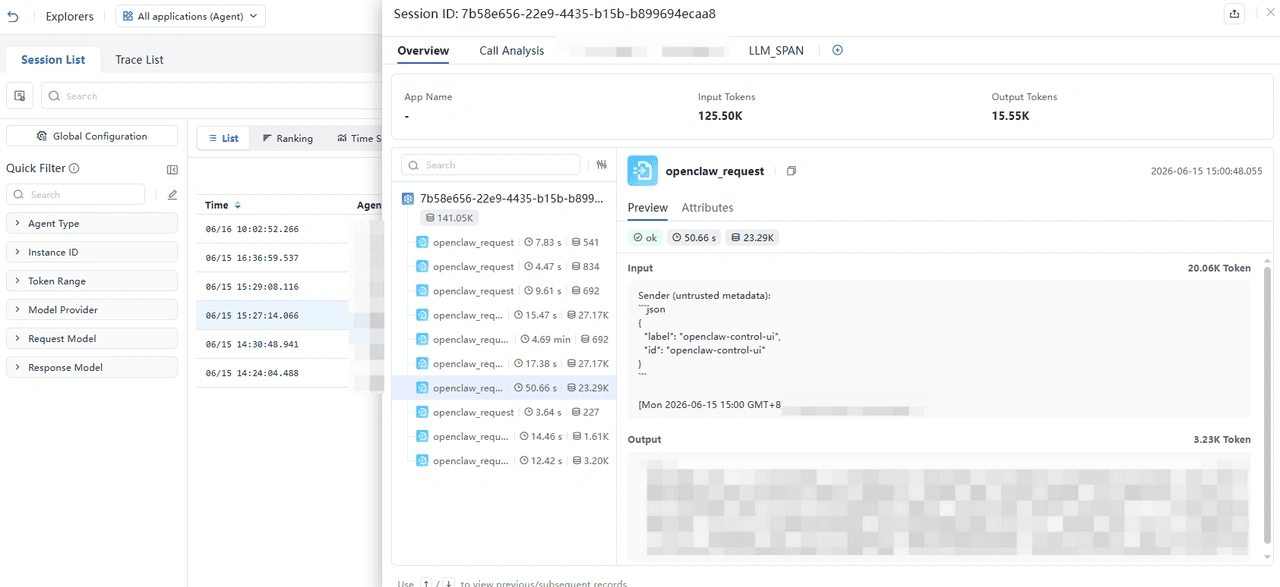Click the 141.05K token badge
The height and width of the screenshot is (587, 1280).
tap(450, 218)
